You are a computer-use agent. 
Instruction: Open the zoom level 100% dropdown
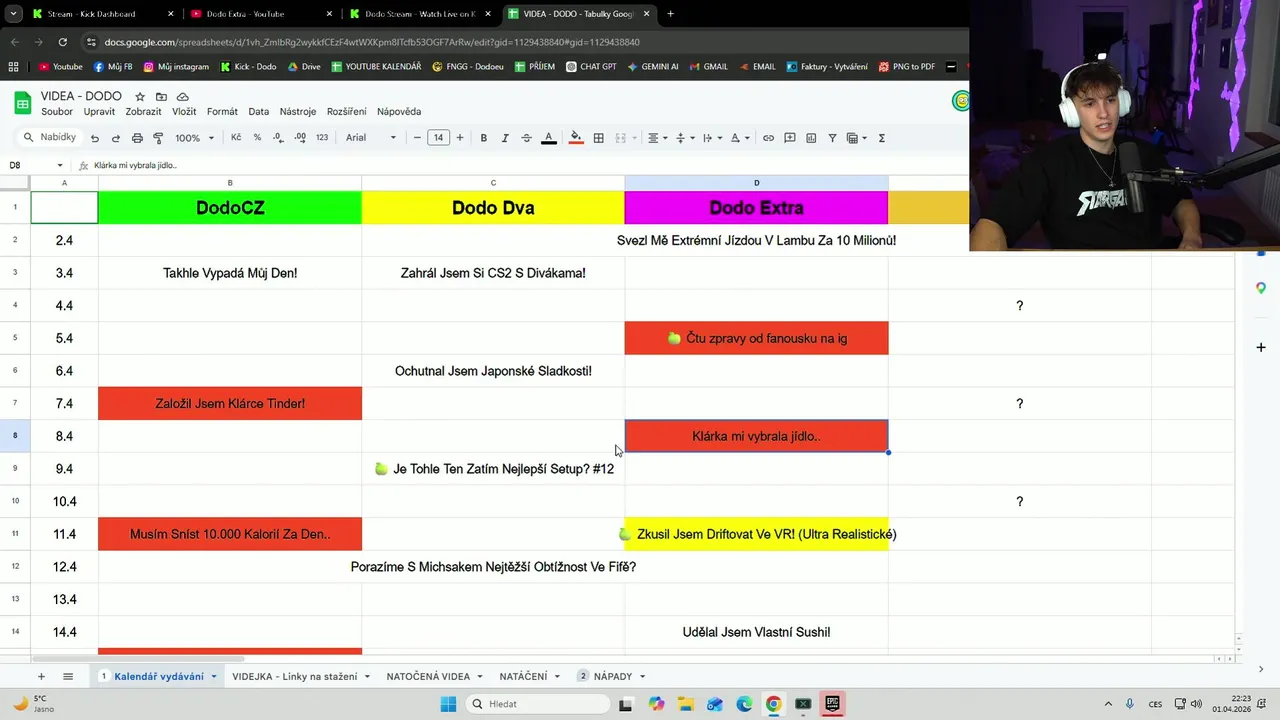pos(194,138)
